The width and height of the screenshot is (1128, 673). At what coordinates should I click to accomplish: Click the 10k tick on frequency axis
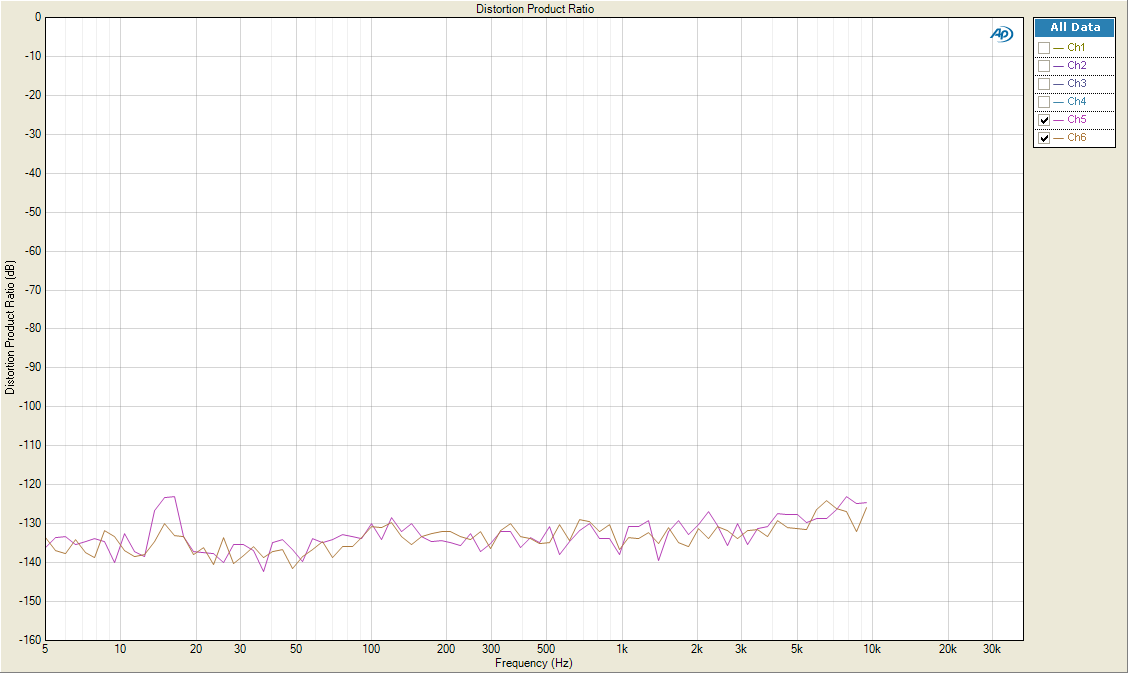point(872,649)
